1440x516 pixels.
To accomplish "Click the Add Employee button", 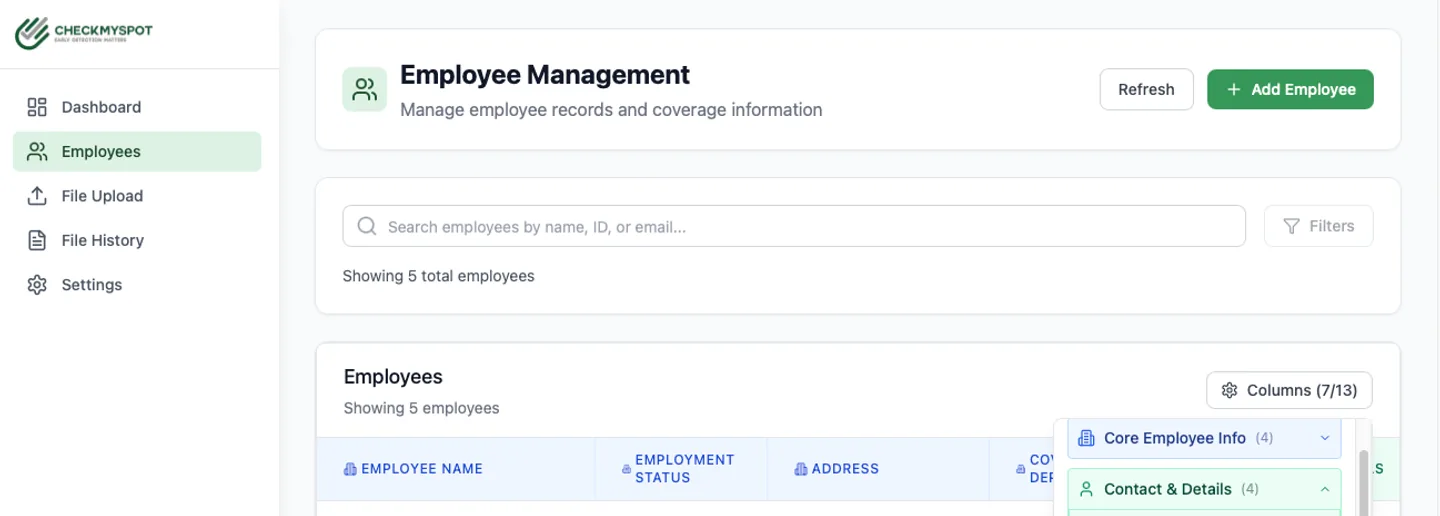I will (x=1290, y=89).
